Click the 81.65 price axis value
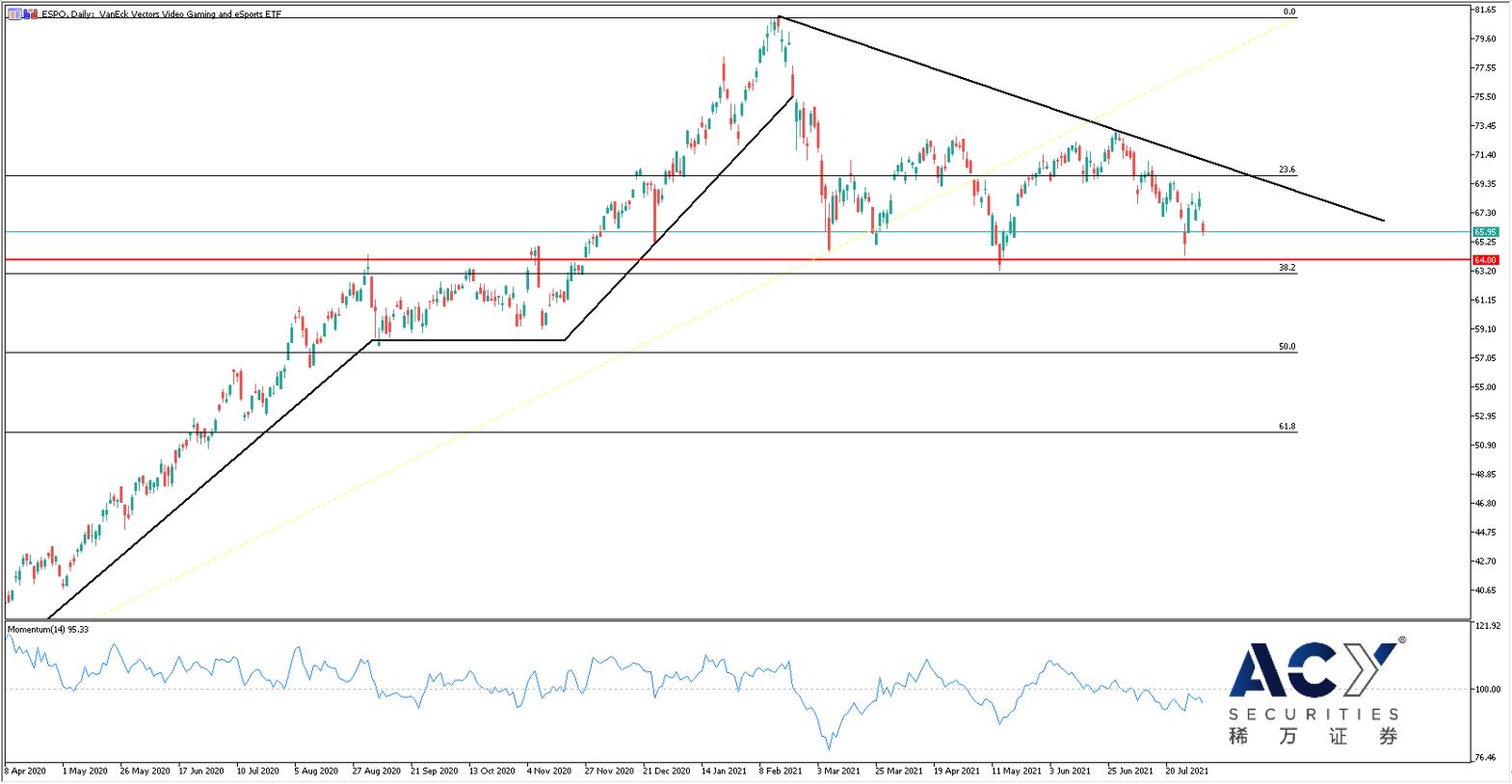Viewport: 1512px width, 784px height. click(x=1485, y=10)
